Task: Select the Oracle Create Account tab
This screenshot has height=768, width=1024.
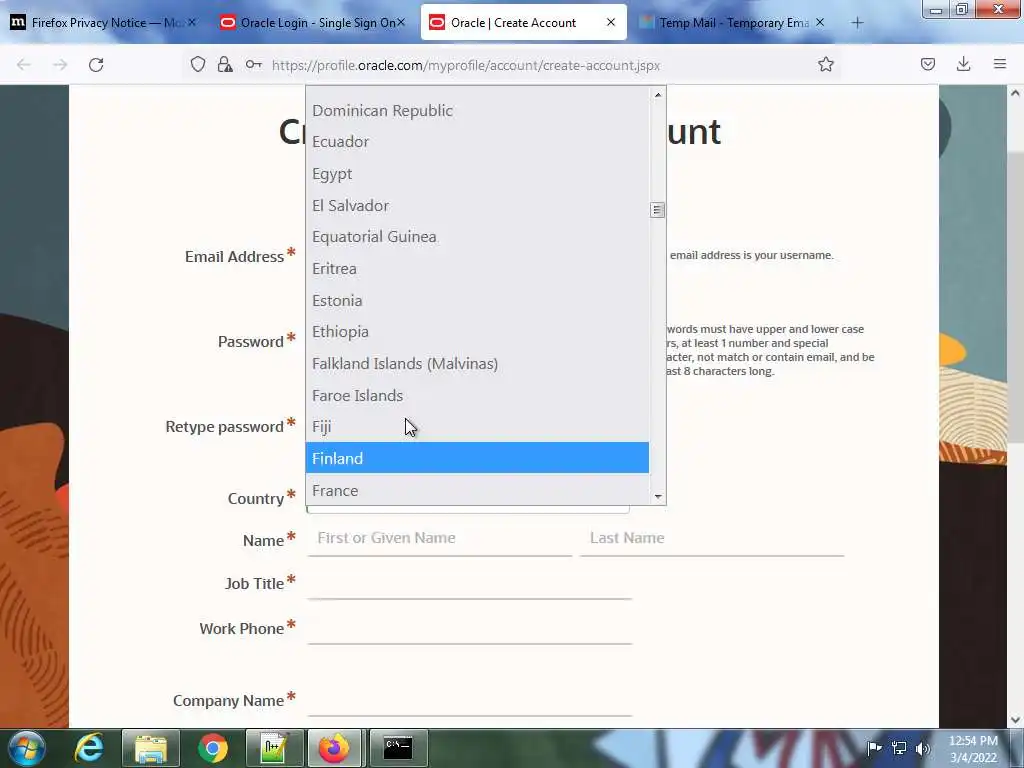Action: tap(524, 23)
